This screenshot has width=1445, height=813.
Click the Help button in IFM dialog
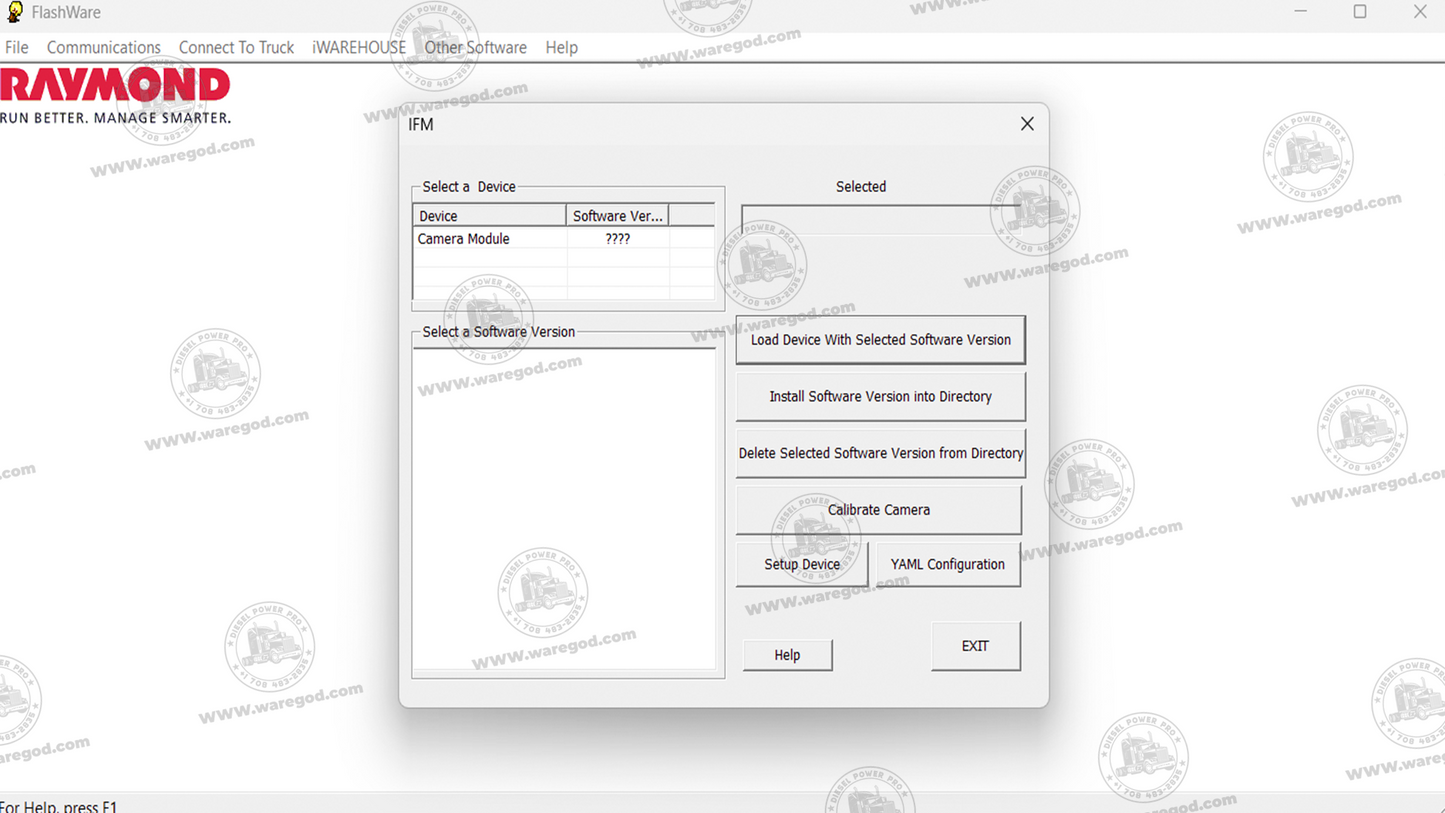[x=787, y=655]
